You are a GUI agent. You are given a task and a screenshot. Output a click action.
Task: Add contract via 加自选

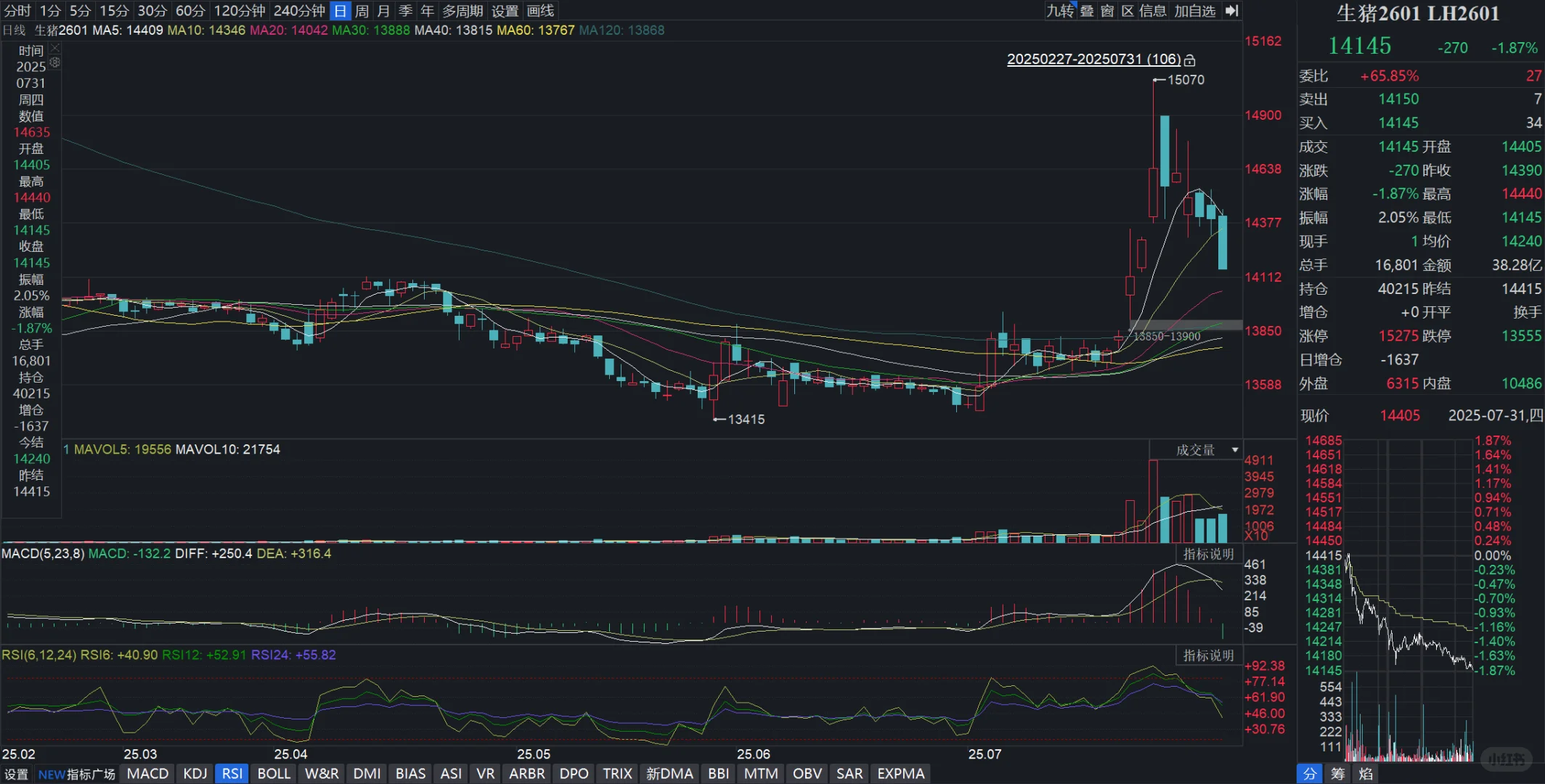coord(1195,10)
